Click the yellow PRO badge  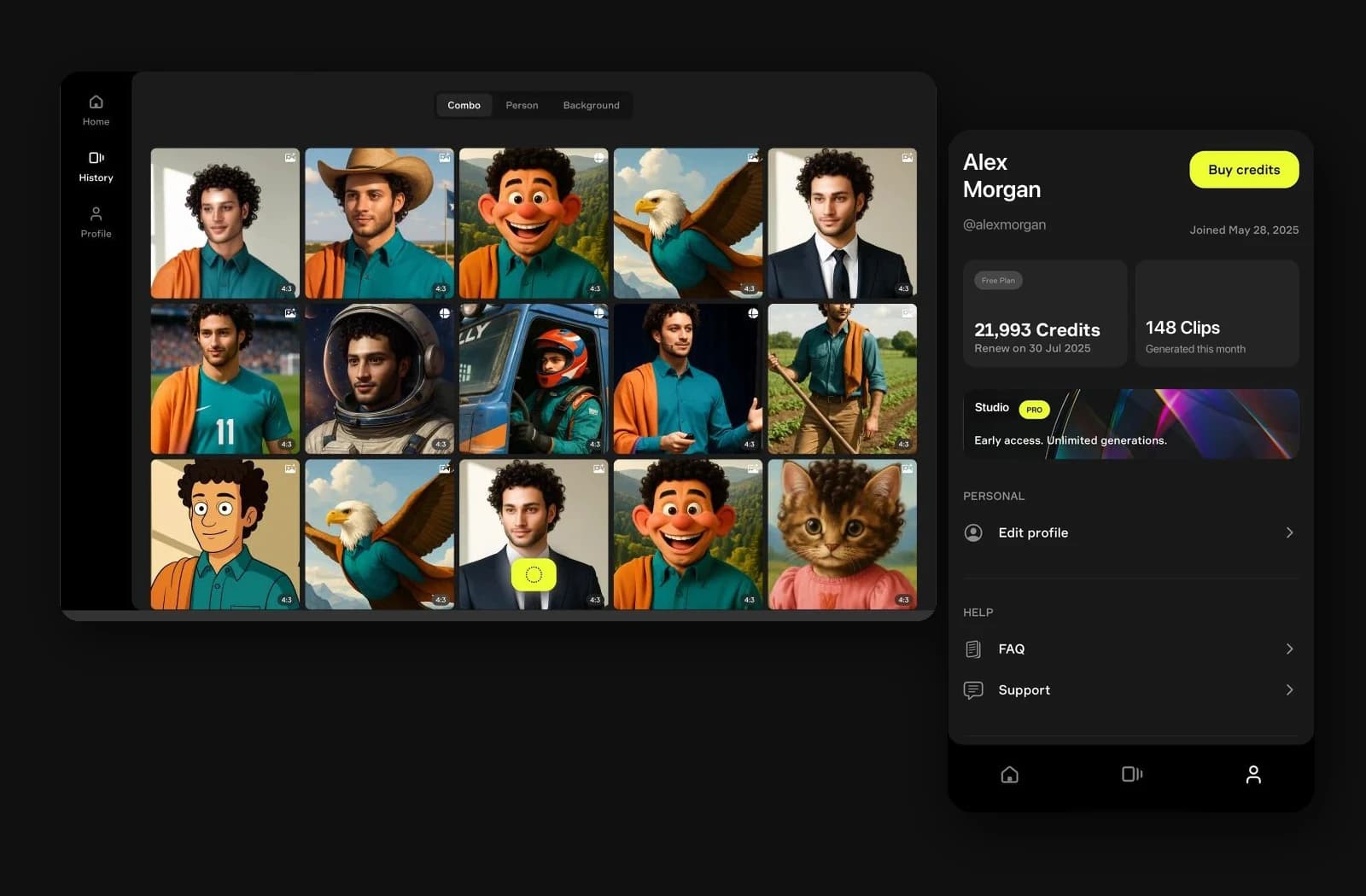click(1034, 410)
